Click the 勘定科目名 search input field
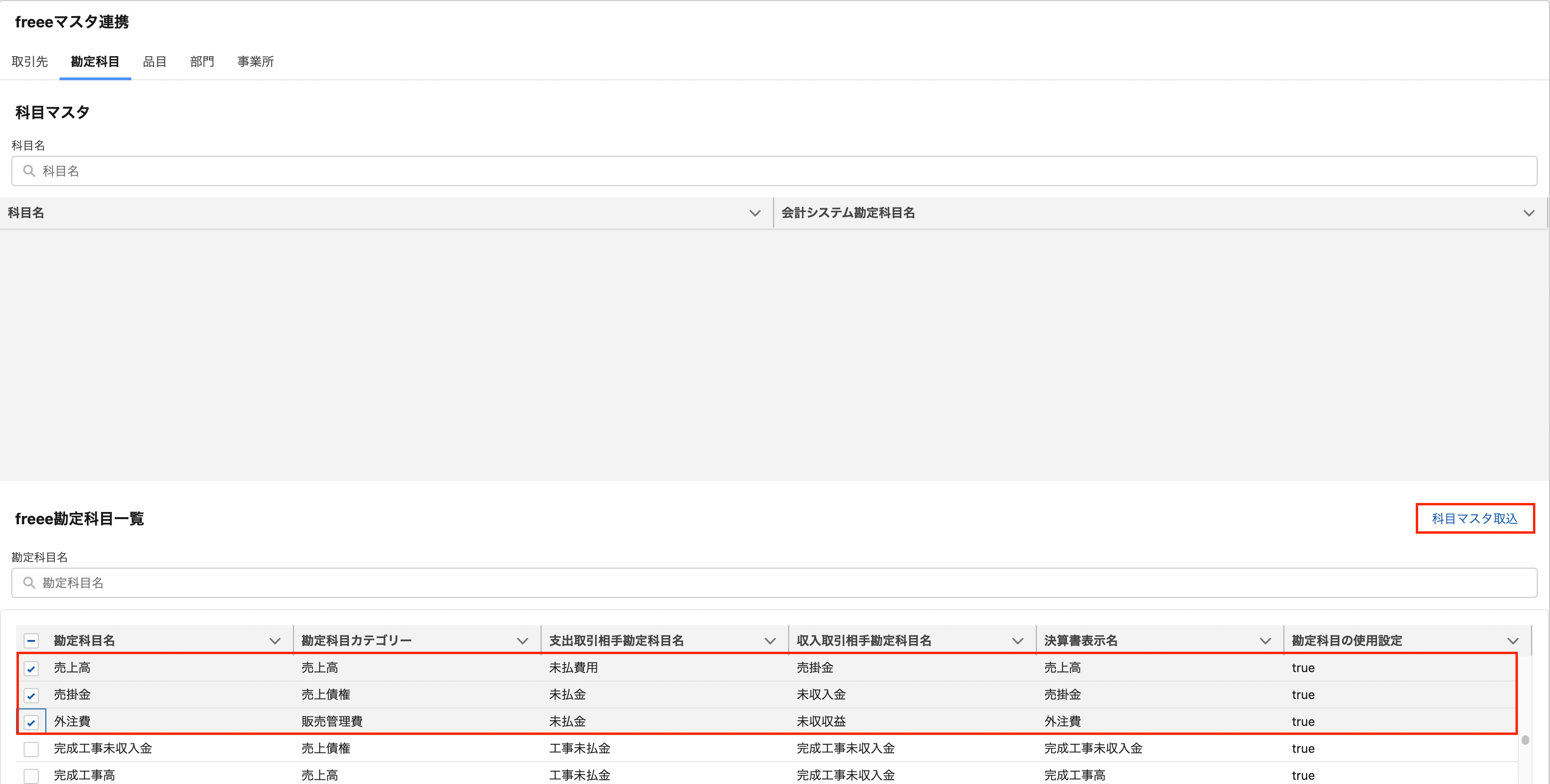 pyautogui.click(x=774, y=583)
